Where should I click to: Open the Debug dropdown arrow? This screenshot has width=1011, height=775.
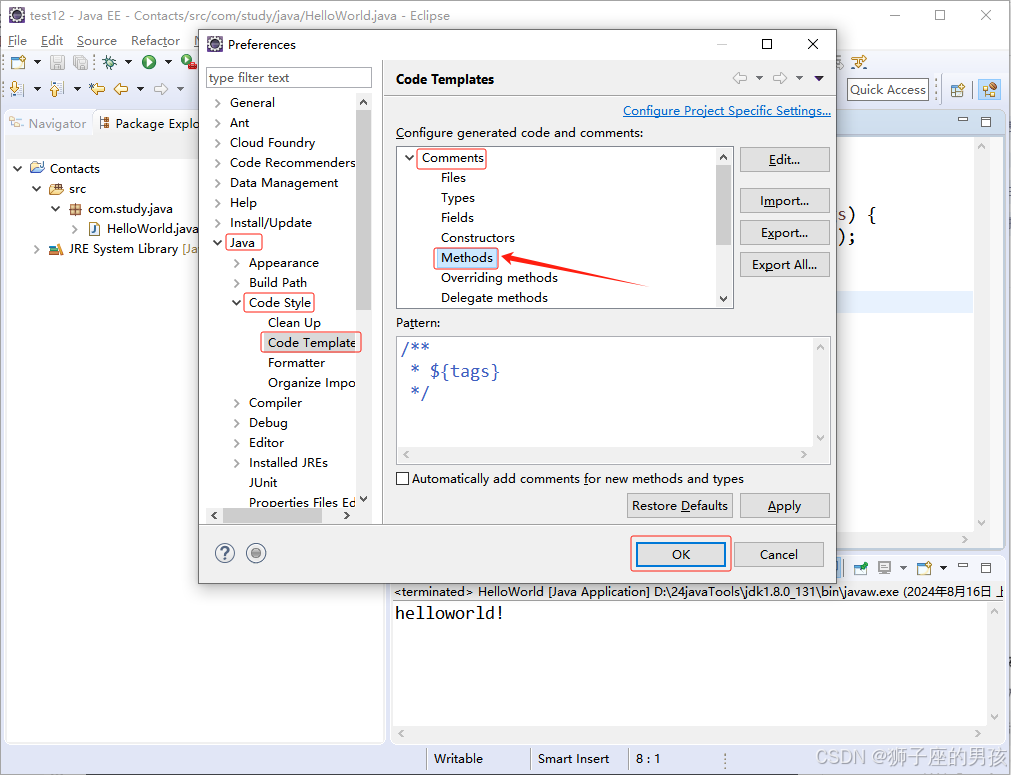coord(128,62)
